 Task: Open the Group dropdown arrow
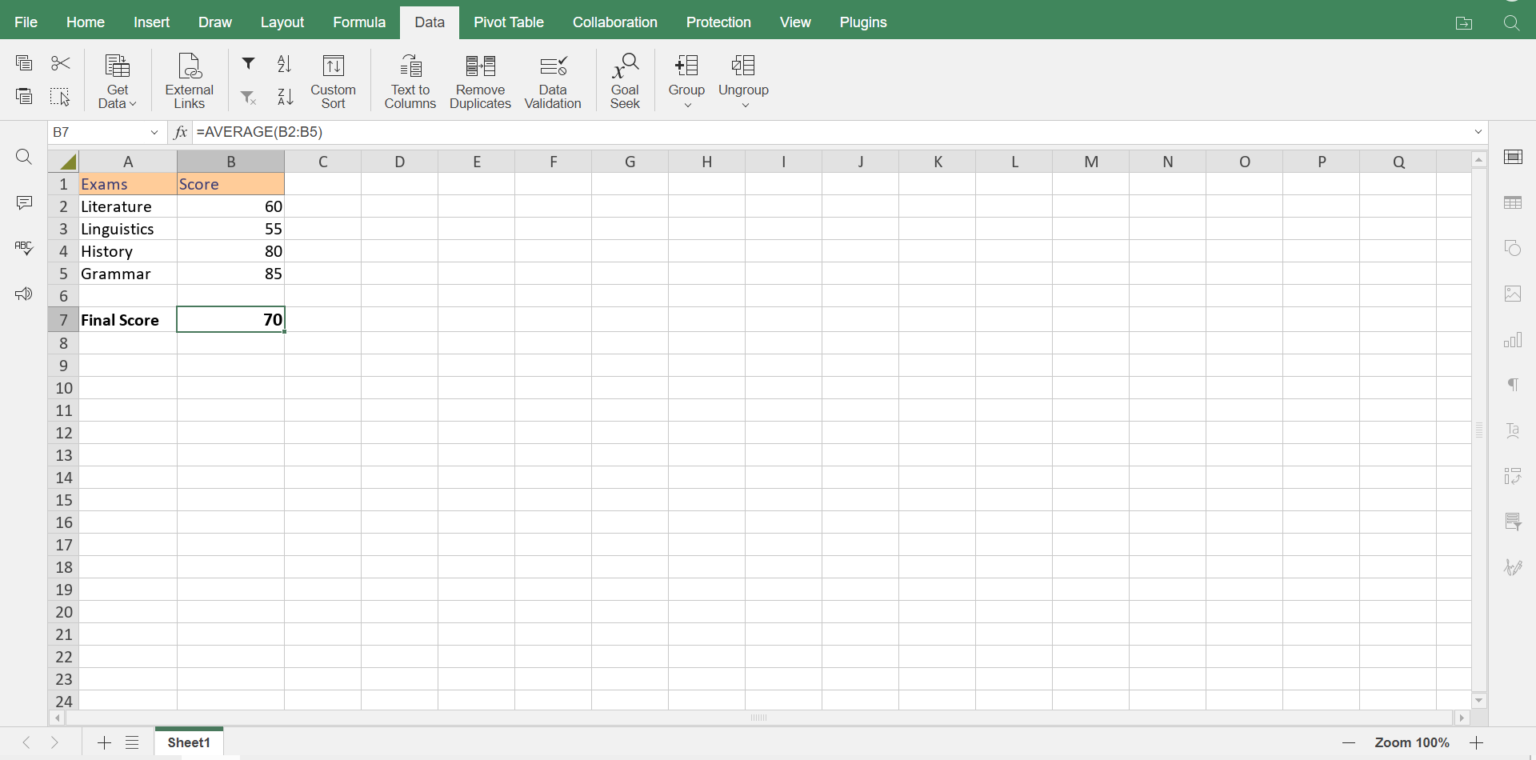point(687,105)
